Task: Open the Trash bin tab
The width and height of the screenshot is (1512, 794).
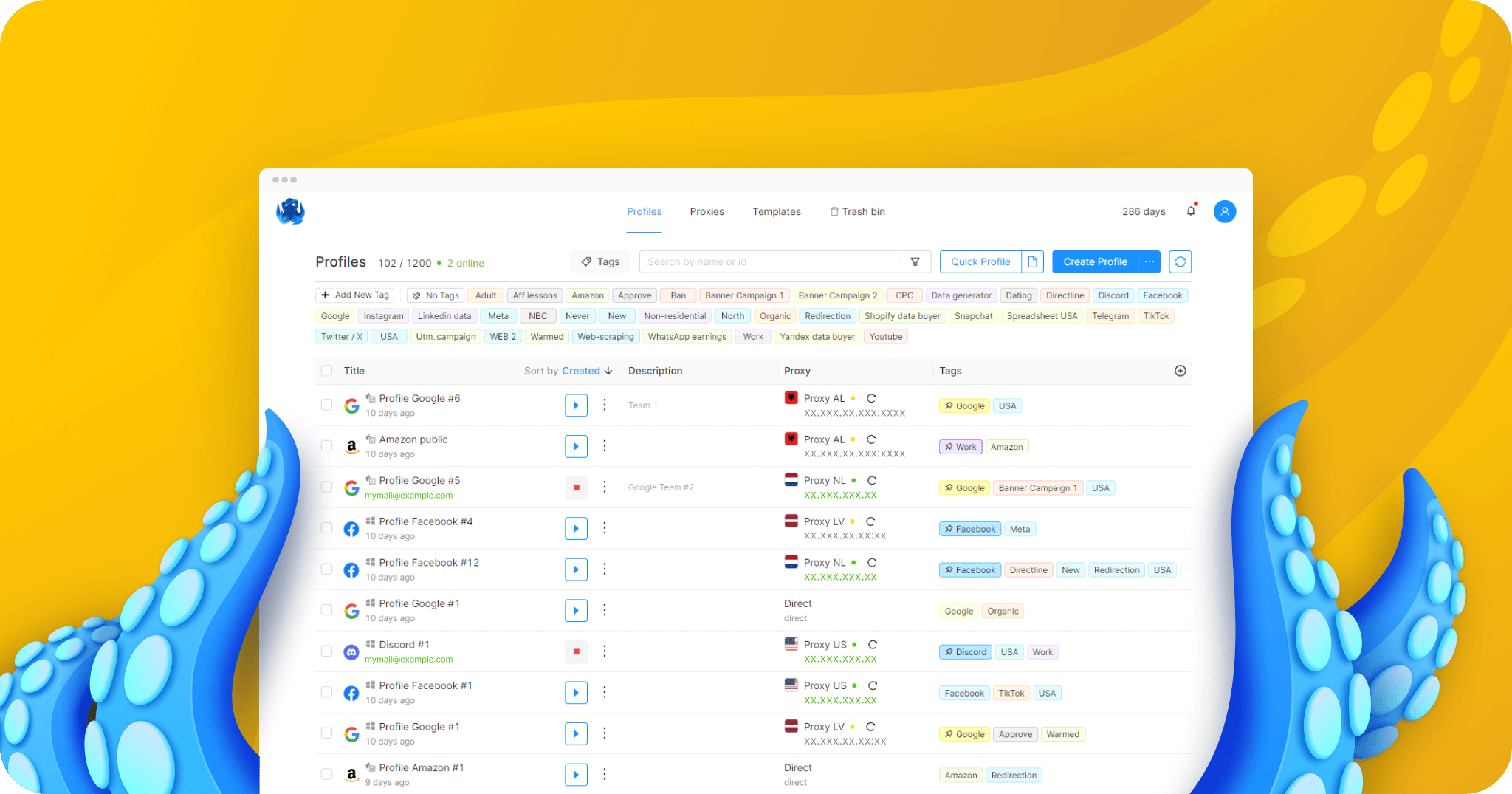Action: 862,211
